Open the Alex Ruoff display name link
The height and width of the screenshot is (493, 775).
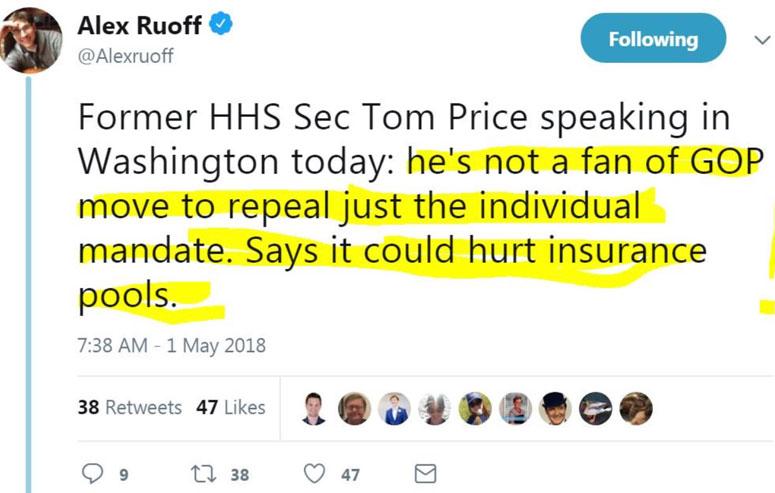[140, 27]
